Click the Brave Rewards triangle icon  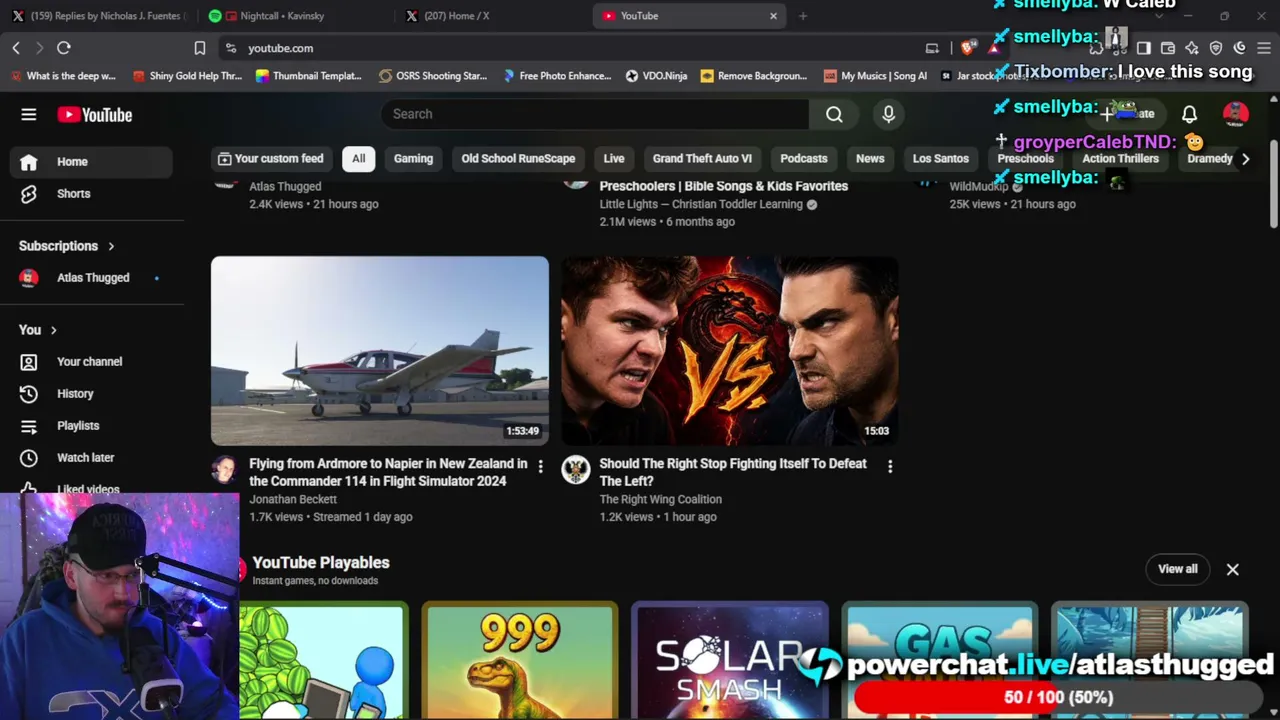pos(993,48)
